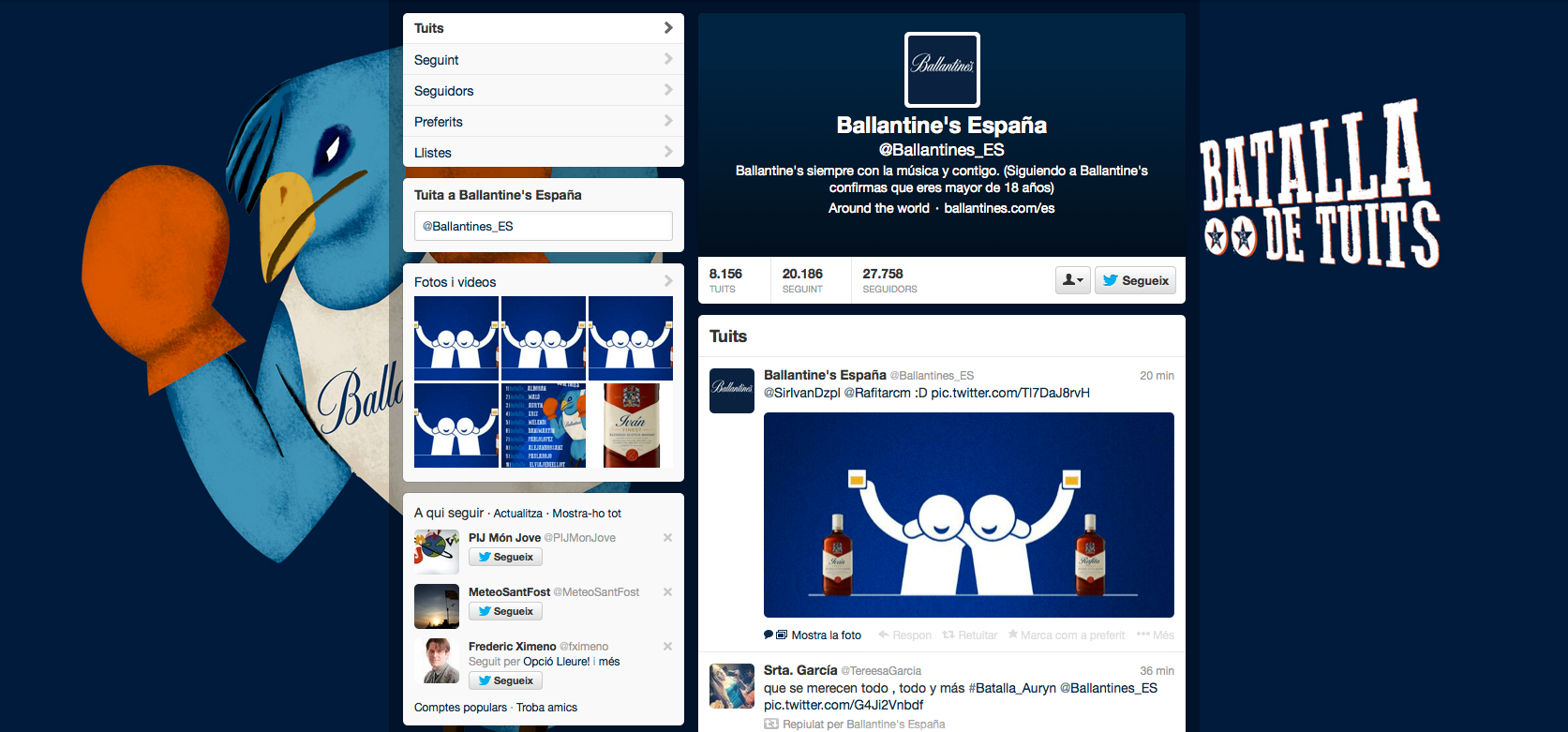
Task: Open the Seguint list
Action: tap(544, 59)
